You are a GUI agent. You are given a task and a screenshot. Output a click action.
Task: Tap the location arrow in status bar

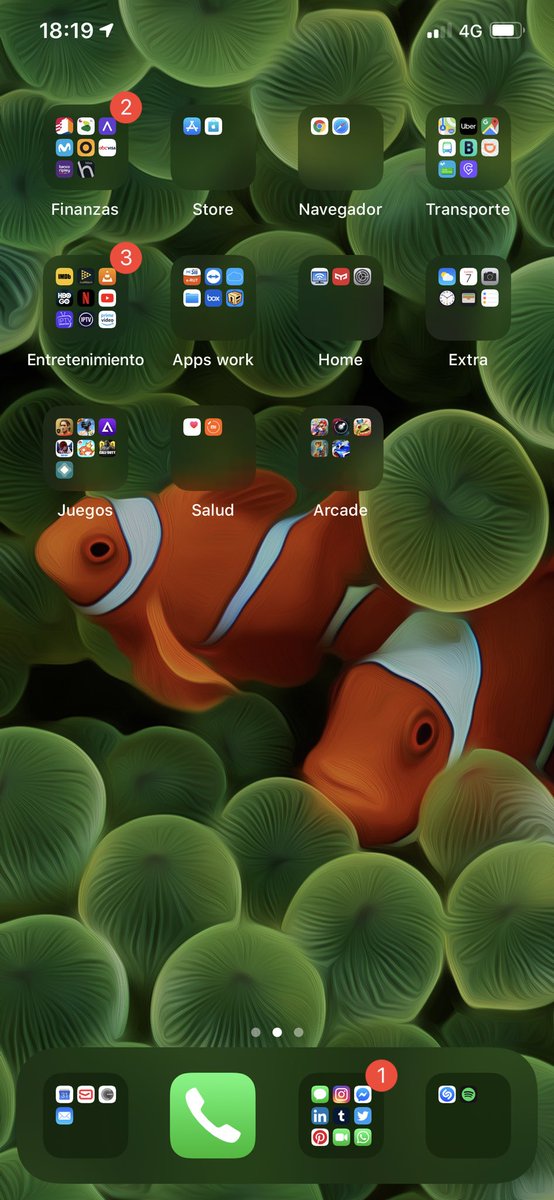coord(107,30)
